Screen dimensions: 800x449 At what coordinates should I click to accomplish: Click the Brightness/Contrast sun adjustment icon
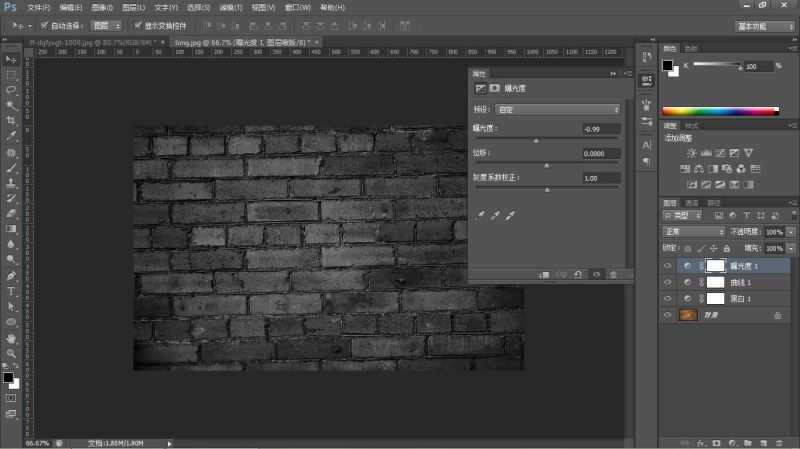pyautogui.click(x=691, y=152)
